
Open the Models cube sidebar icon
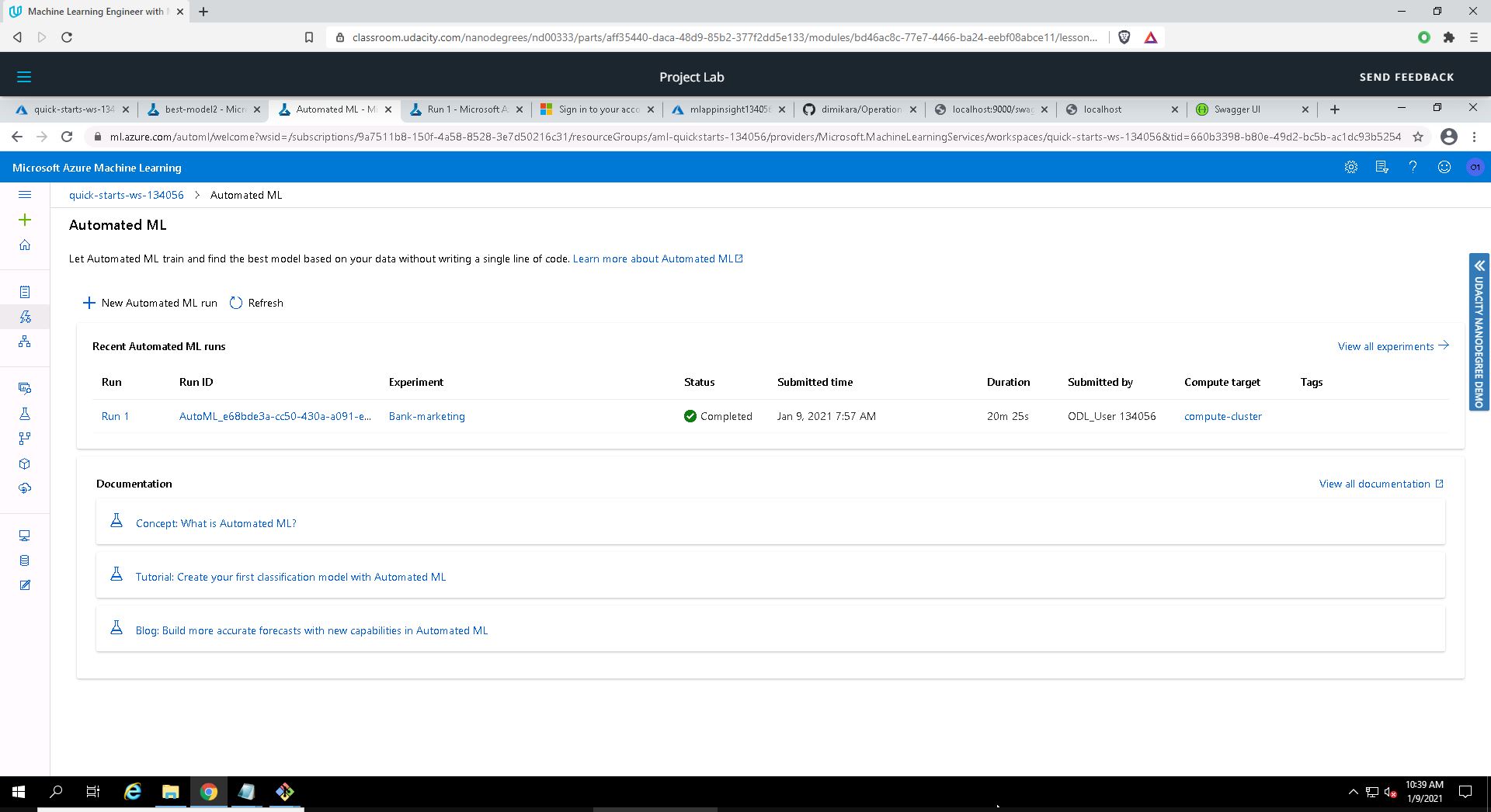coord(25,463)
